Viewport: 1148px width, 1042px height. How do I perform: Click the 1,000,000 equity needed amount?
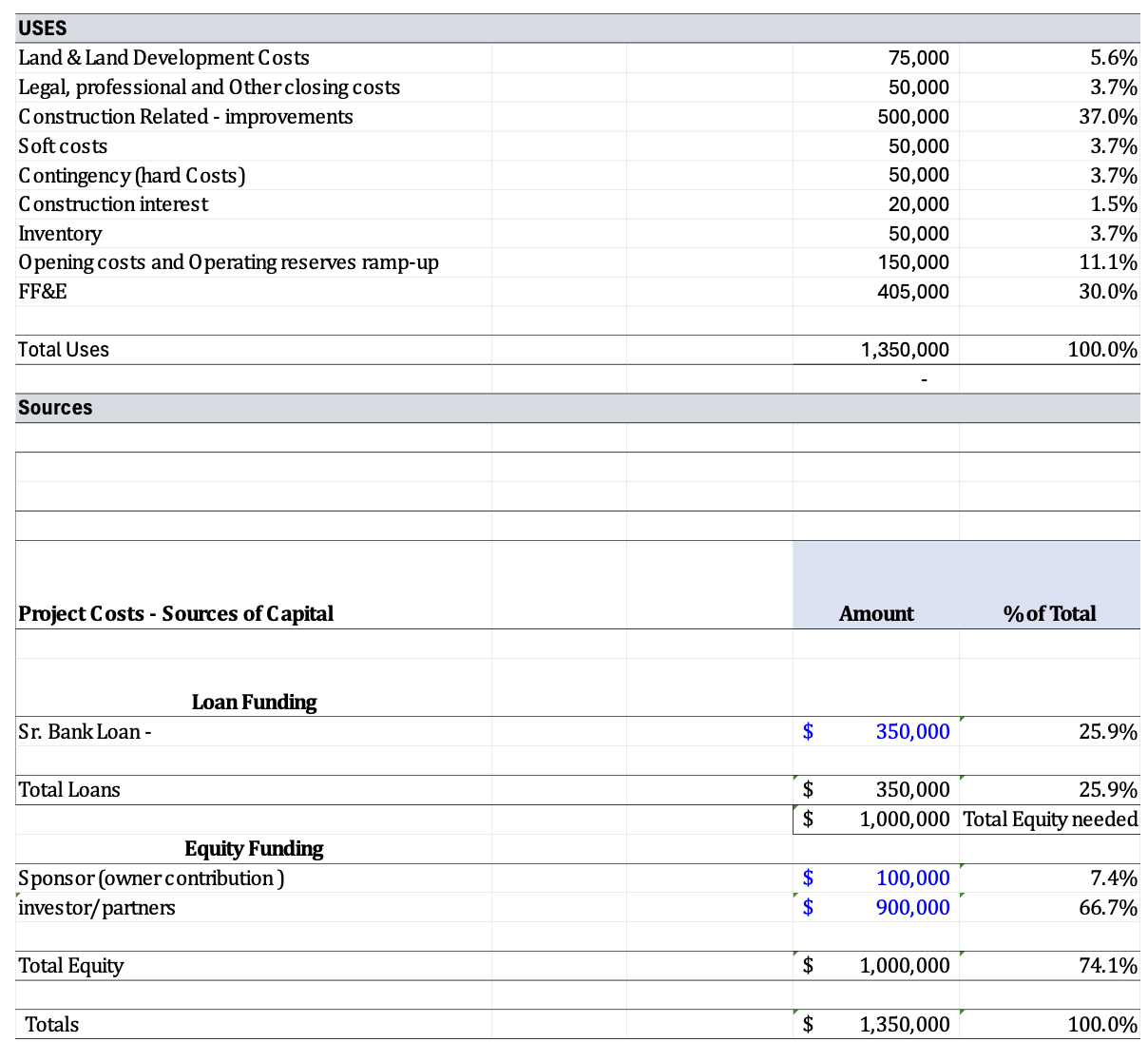(905, 820)
